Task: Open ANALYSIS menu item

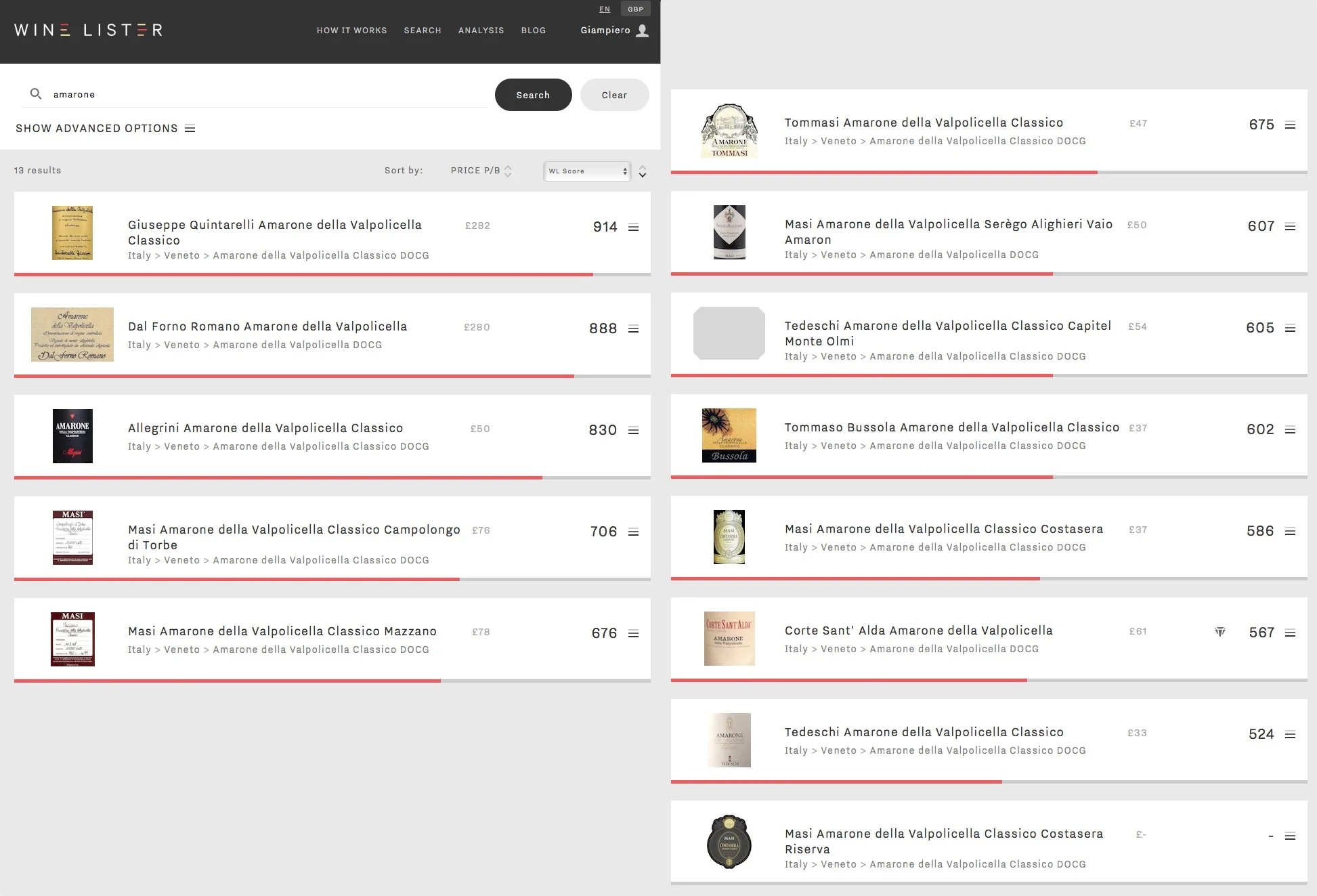Action: [x=481, y=30]
